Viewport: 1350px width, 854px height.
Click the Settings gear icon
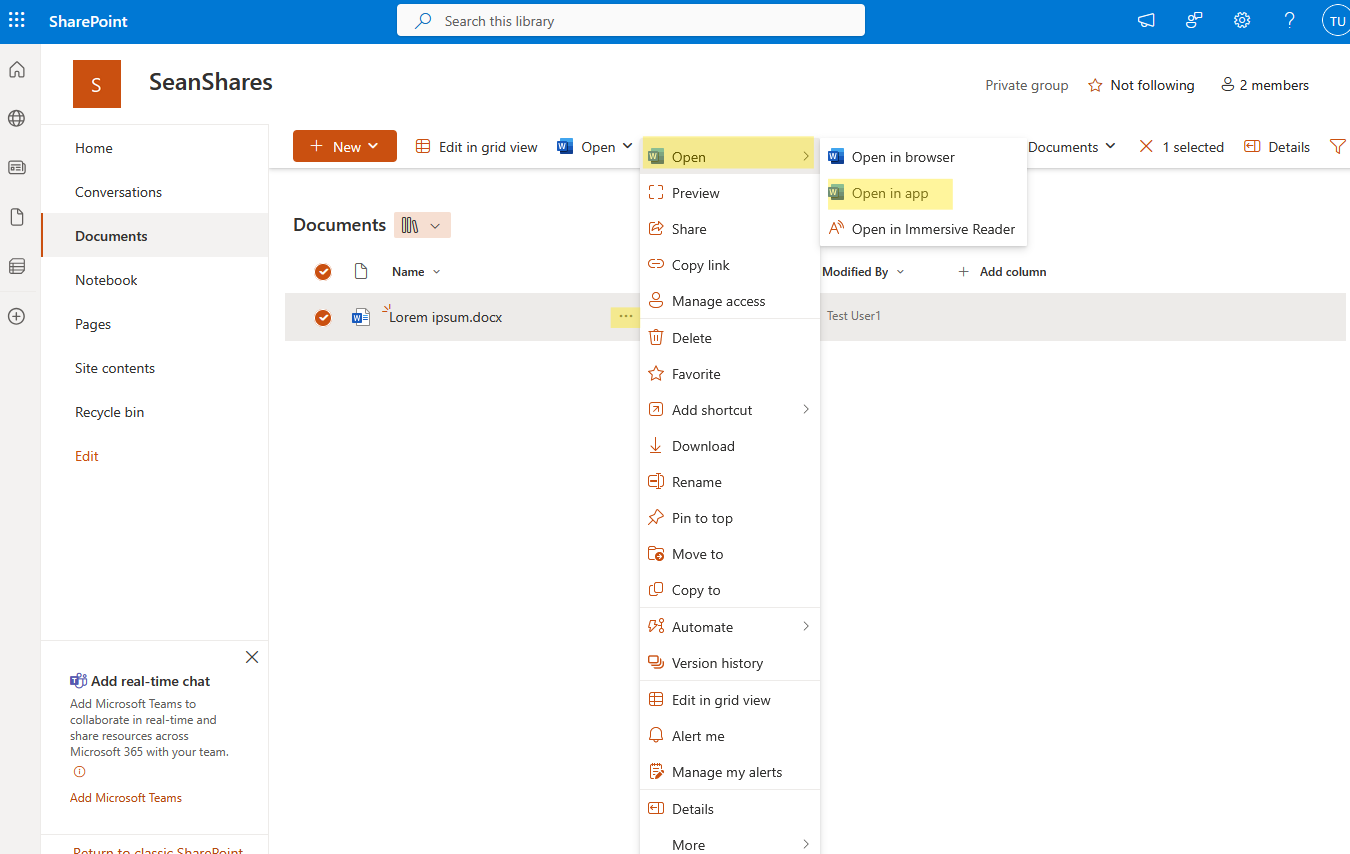coord(1241,20)
